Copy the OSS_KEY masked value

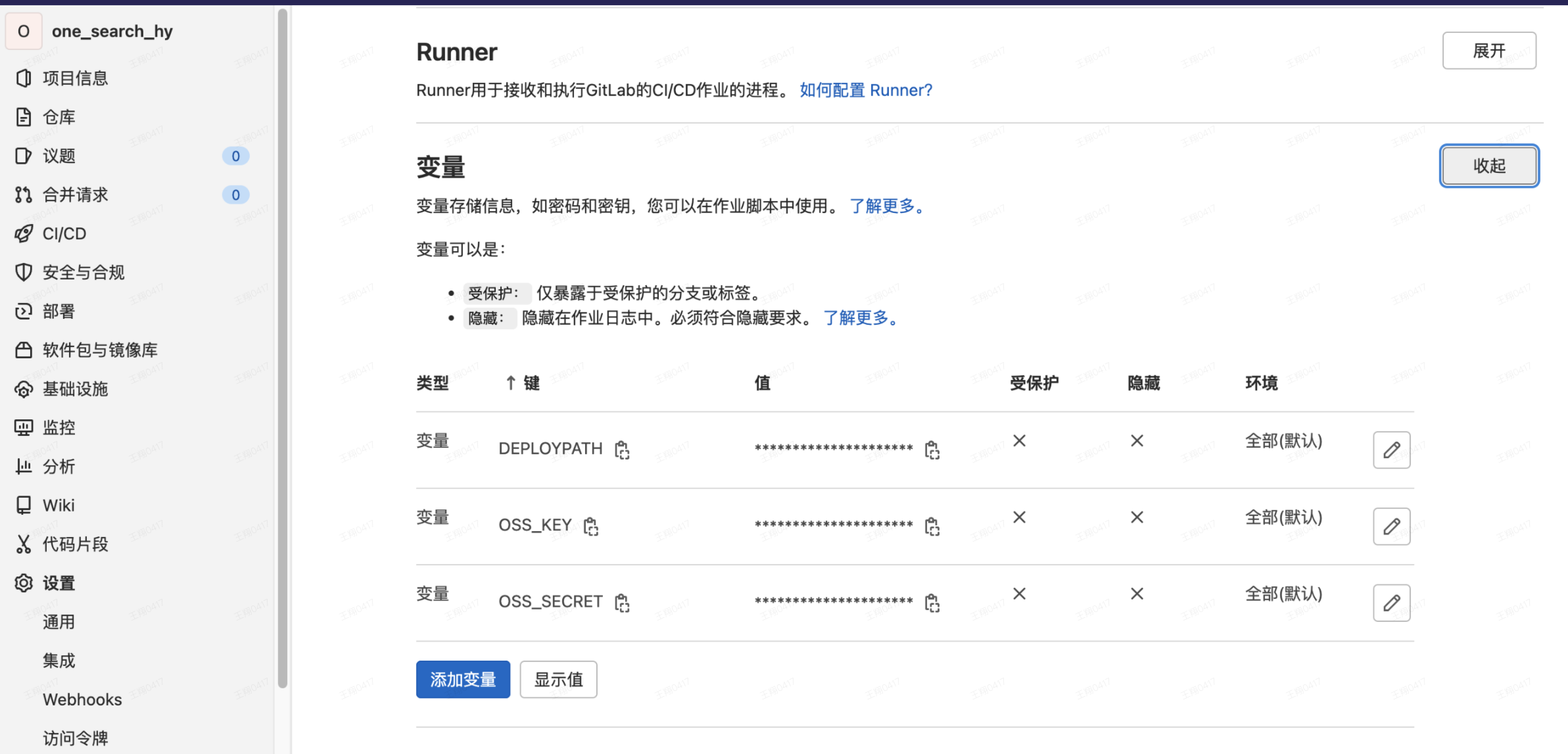(932, 526)
